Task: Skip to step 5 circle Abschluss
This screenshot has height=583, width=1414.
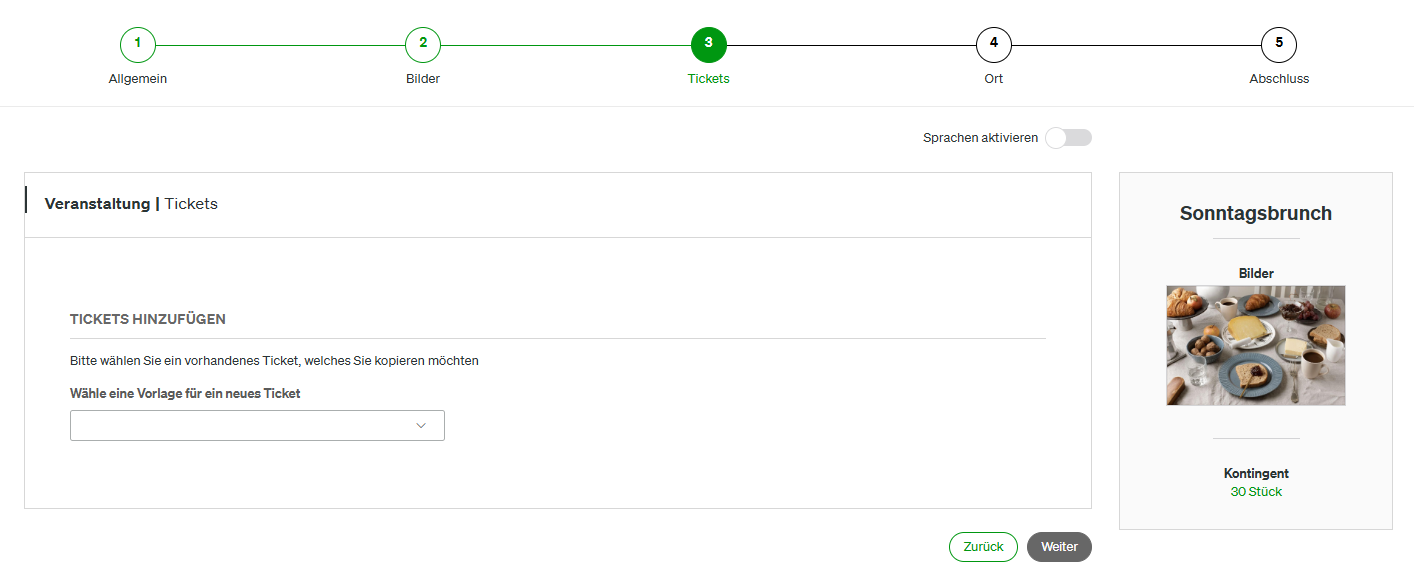Action: [x=1279, y=45]
